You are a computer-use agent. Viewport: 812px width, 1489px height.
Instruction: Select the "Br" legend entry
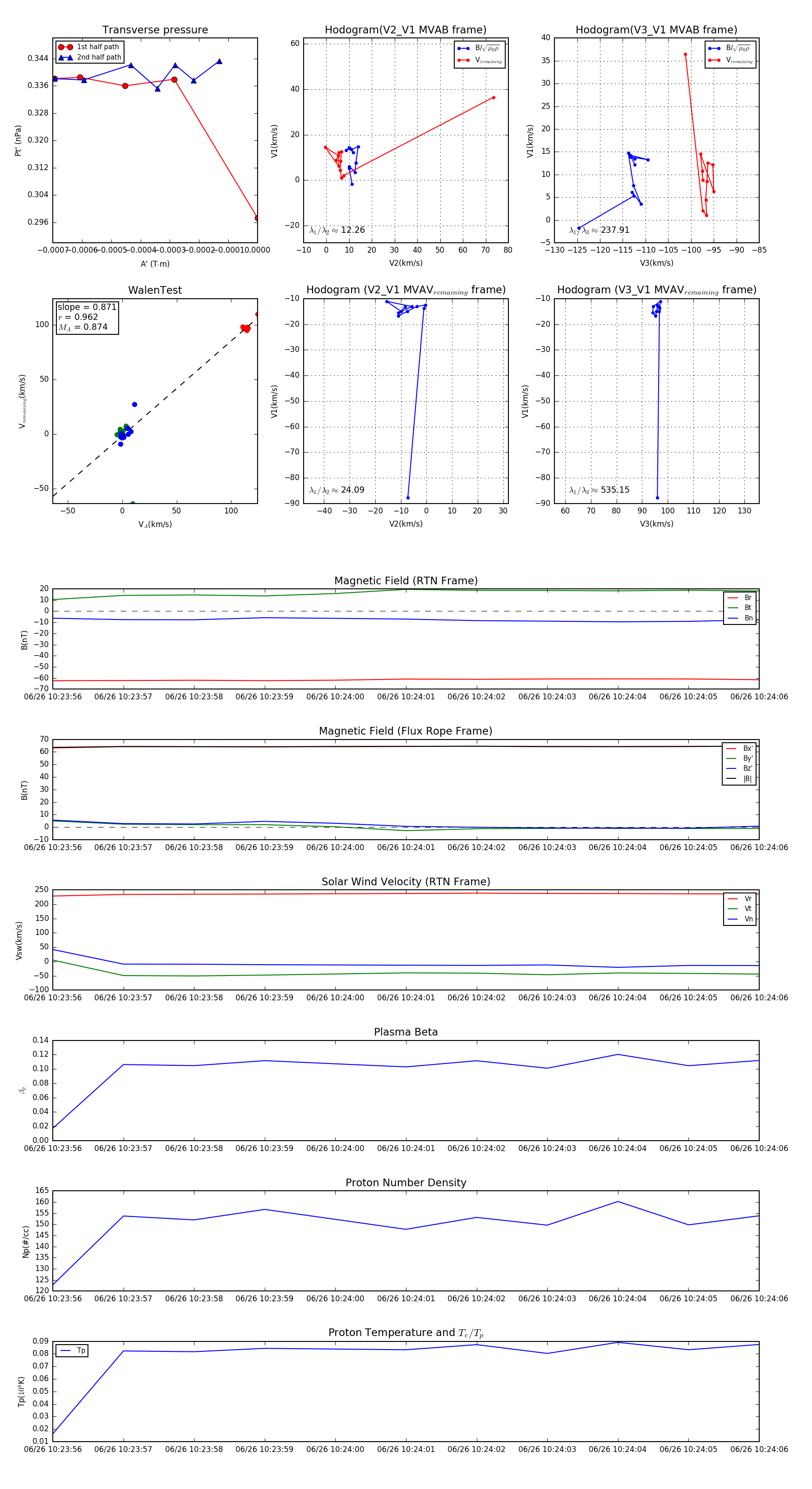click(x=740, y=598)
